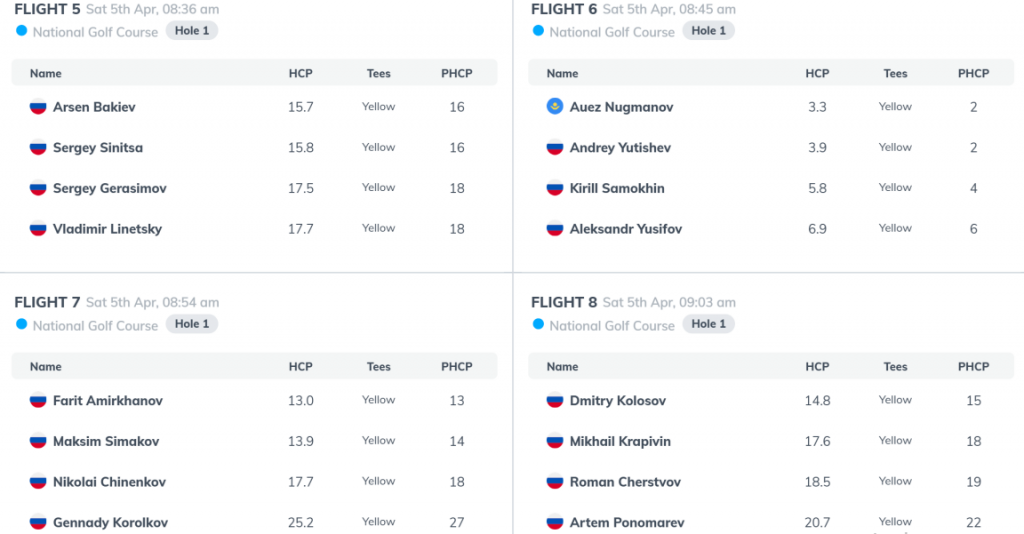
Task: Click the flag icon beside Dmitry Kolosov
Action: [554, 400]
